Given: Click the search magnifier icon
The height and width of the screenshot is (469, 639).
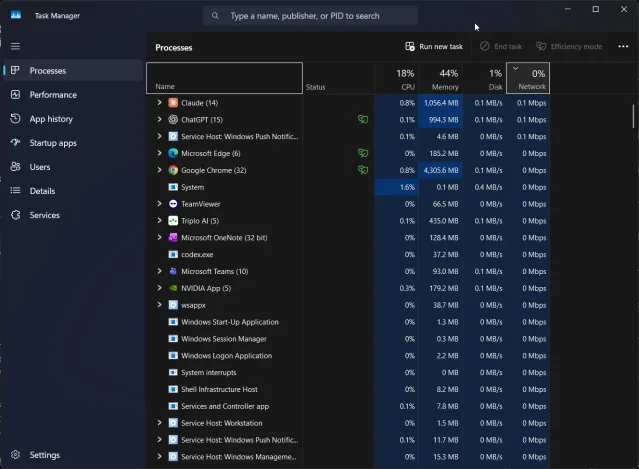Looking at the screenshot, I should click(x=215, y=16).
